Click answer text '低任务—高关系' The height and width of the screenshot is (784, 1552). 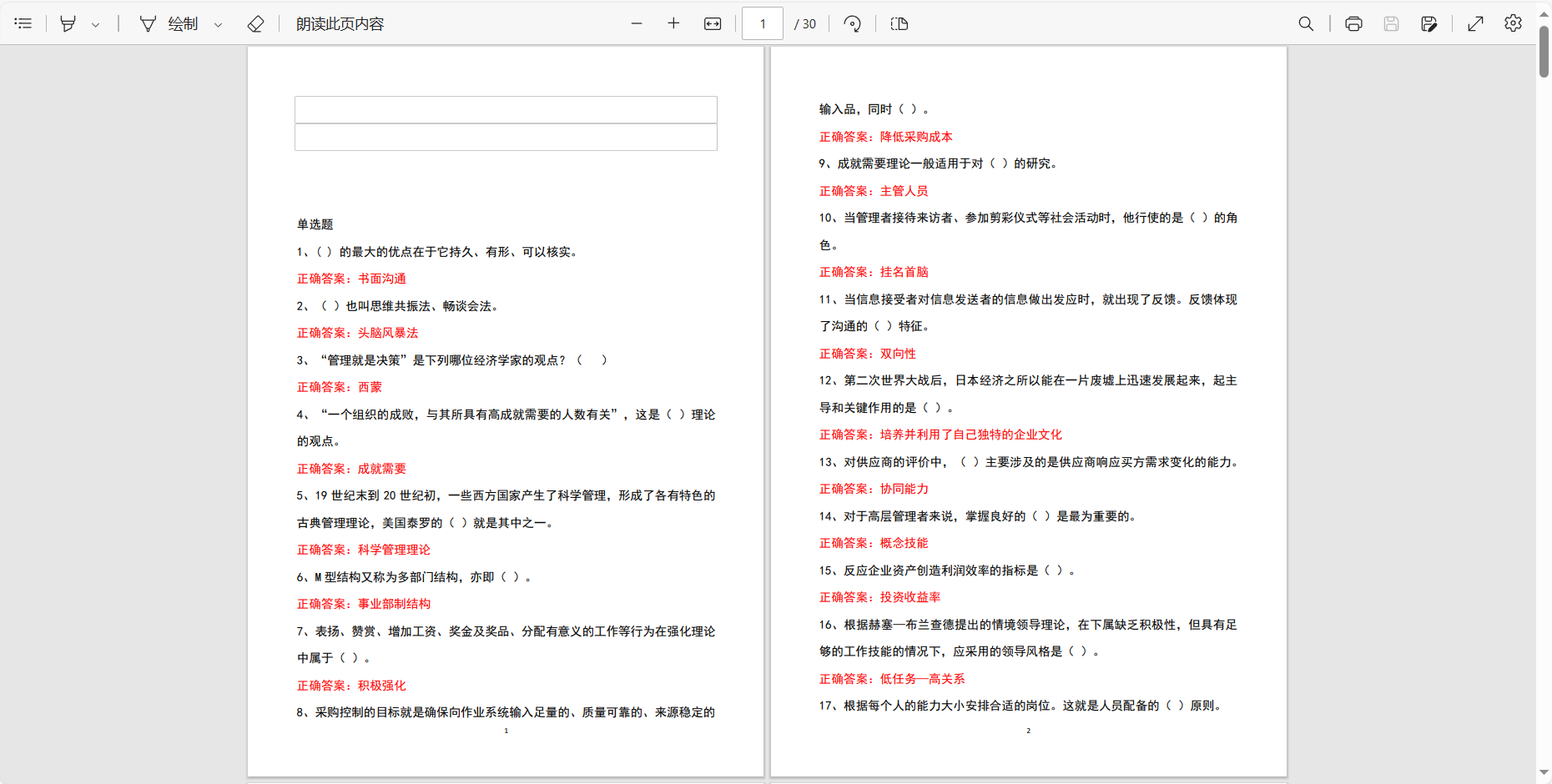point(922,679)
